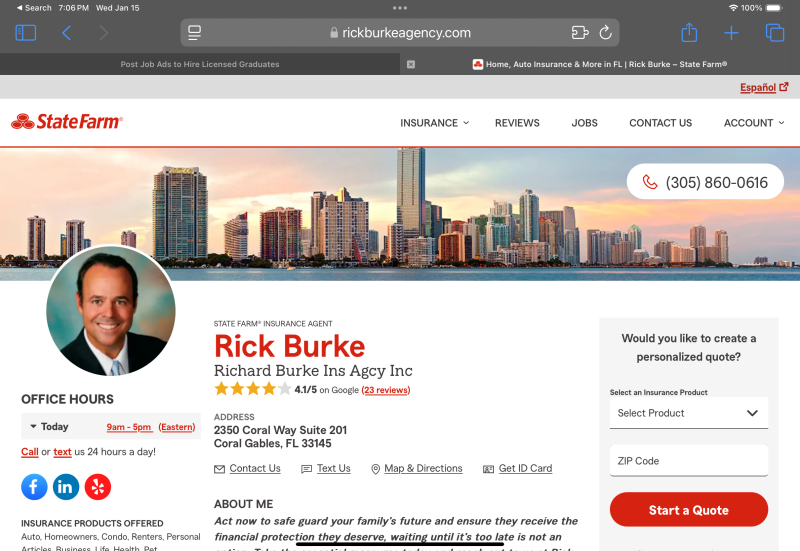Screen dimensions: 800x551
Task: Close the current tab with X icon
Action: click(x=411, y=64)
